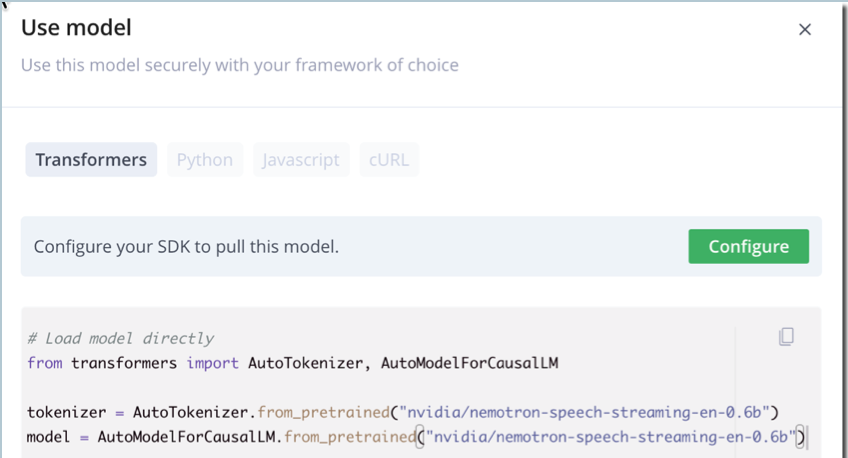Close the Use model dialog
848x458 pixels.
805,29
